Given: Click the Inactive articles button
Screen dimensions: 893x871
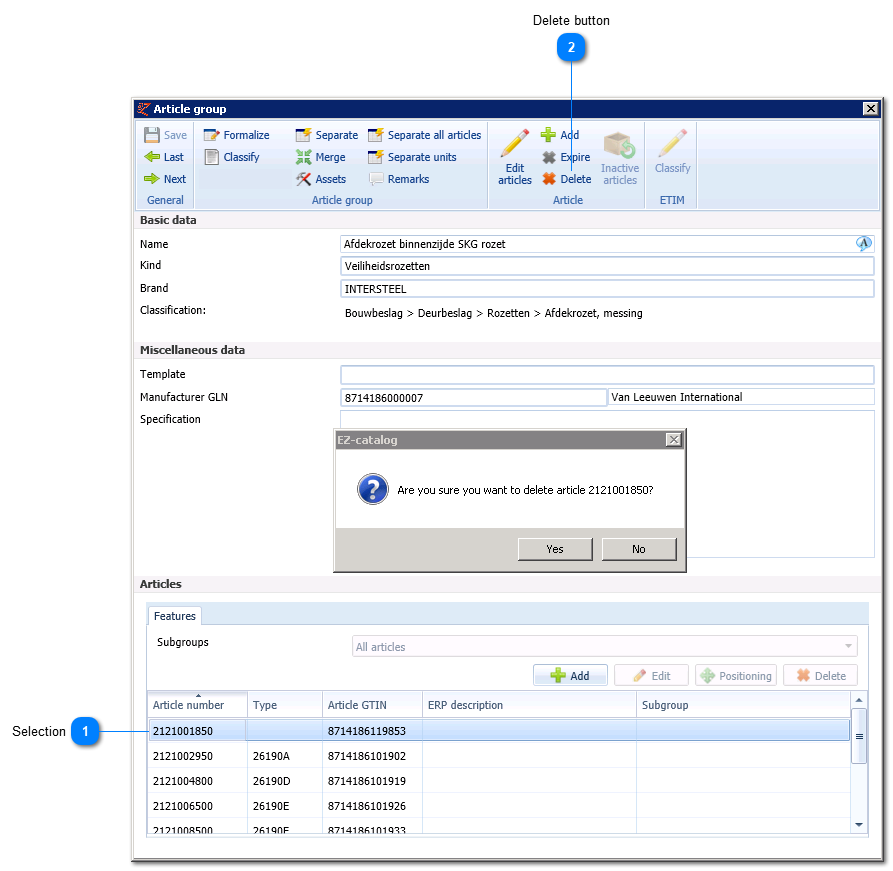Looking at the screenshot, I should (620, 158).
